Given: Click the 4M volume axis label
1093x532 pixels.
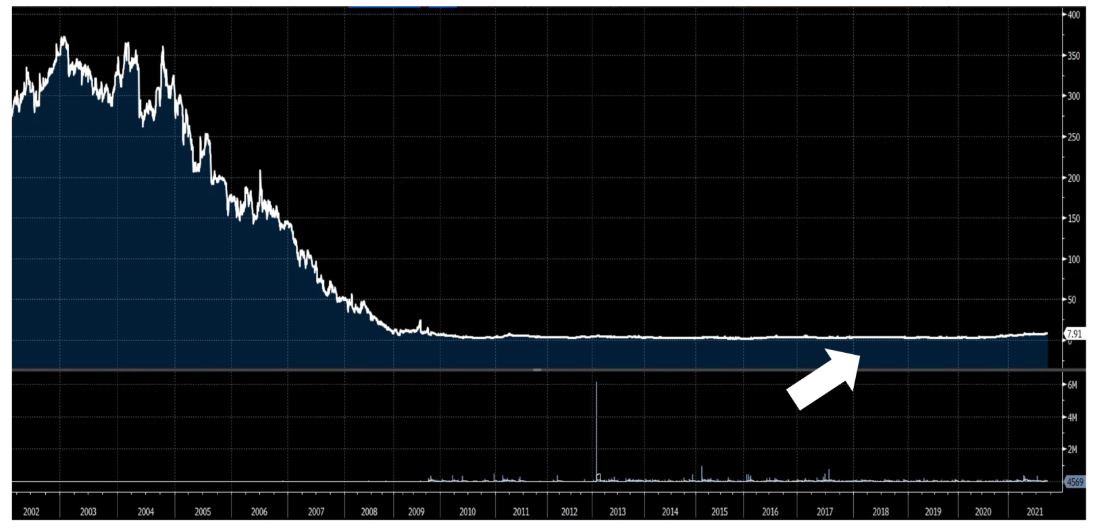Looking at the screenshot, I should 1072,417.
